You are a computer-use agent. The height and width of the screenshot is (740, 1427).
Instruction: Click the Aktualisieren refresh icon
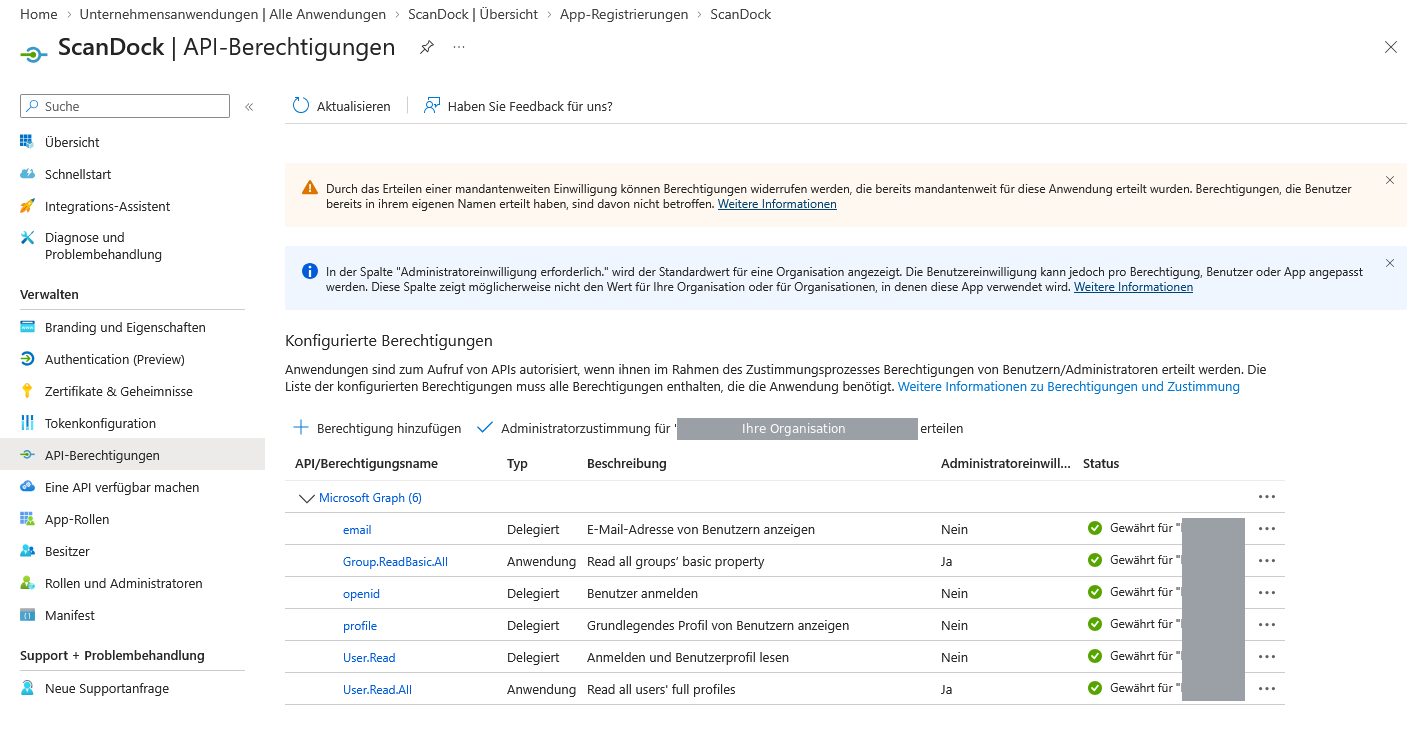pos(301,105)
